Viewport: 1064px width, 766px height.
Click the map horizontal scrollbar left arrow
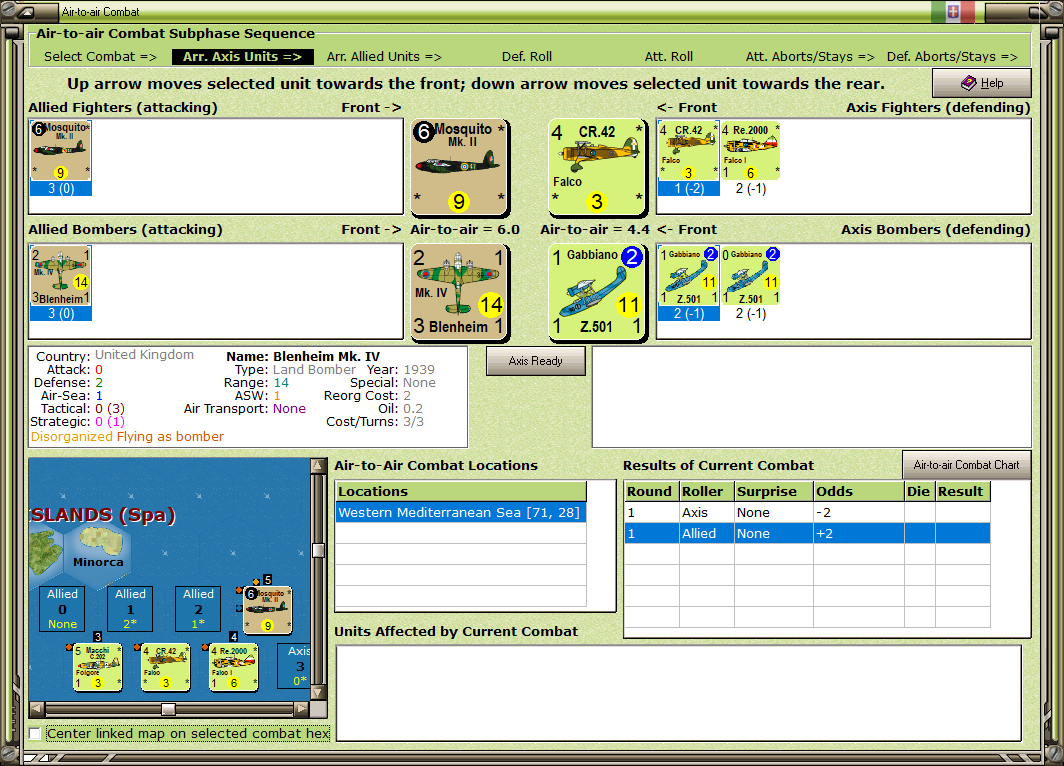coord(37,709)
